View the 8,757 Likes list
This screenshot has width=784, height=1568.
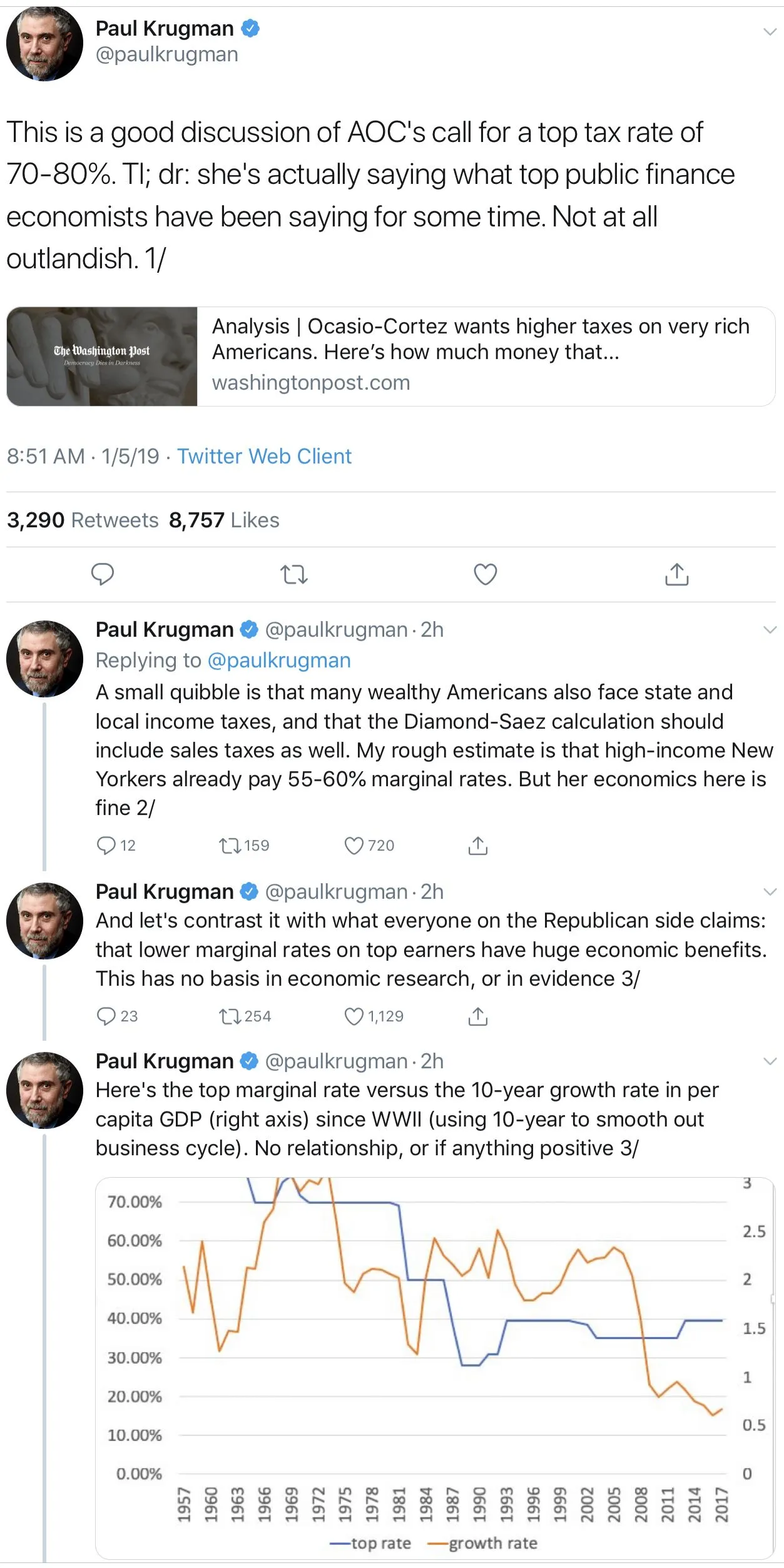click(x=224, y=520)
